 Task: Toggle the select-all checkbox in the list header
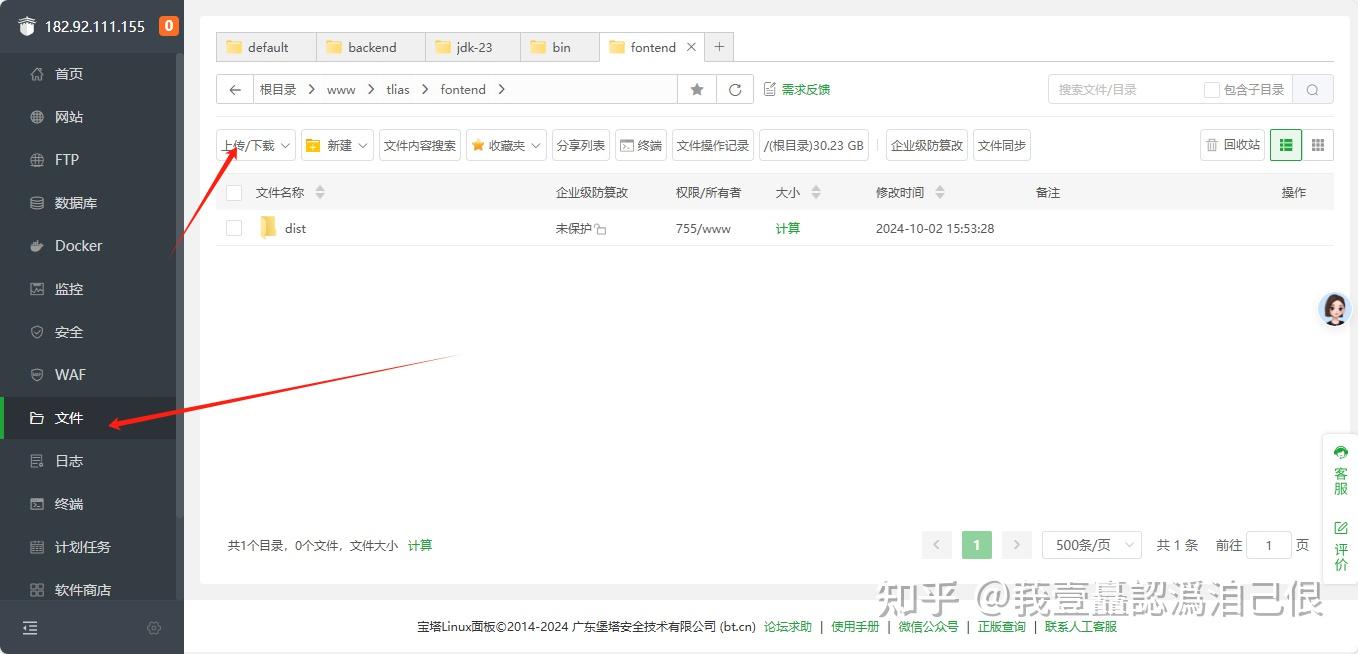pos(233,192)
